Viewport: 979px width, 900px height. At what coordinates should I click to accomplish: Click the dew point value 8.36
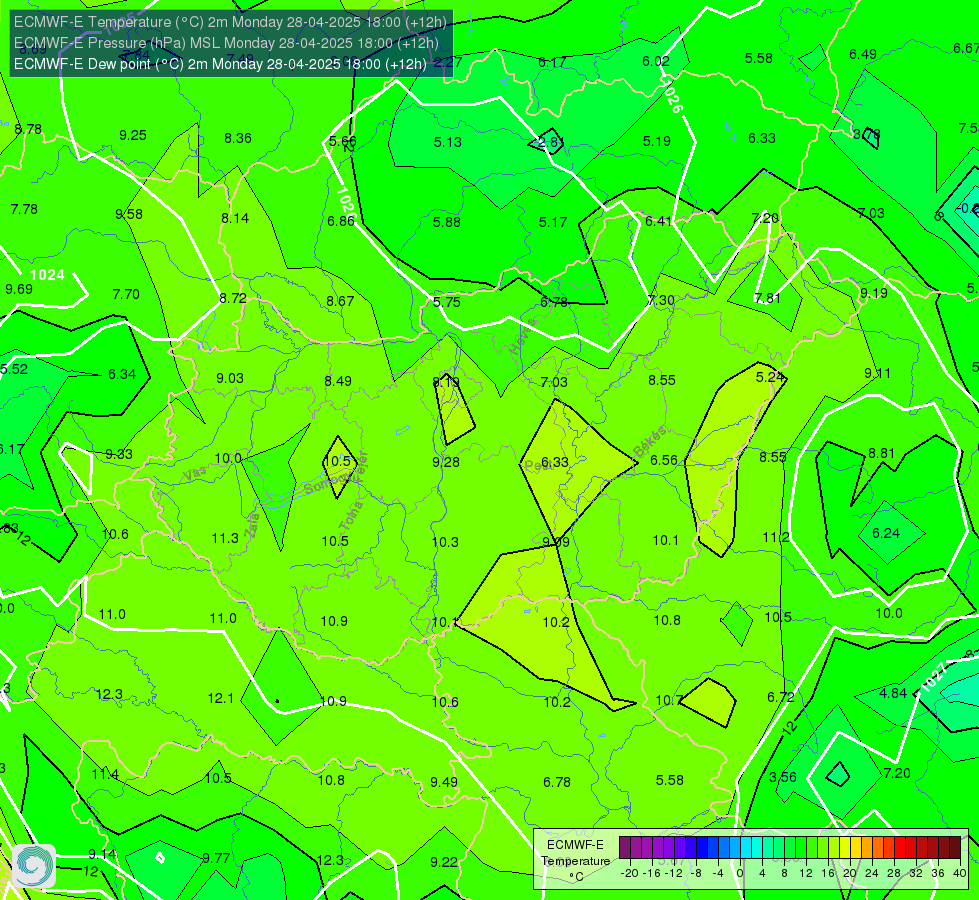(238, 138)
